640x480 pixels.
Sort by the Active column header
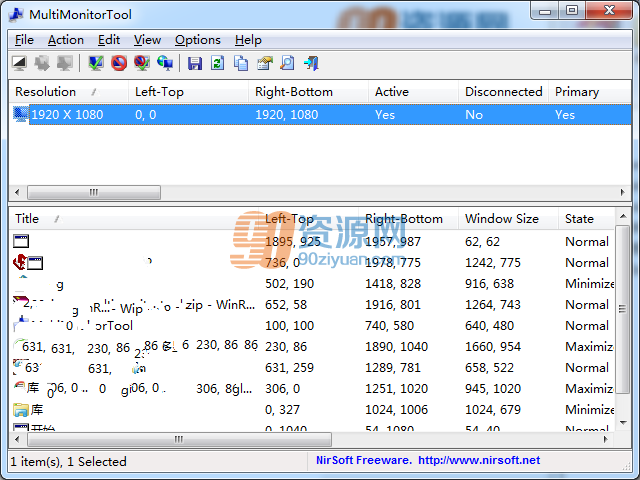[413, 92]
